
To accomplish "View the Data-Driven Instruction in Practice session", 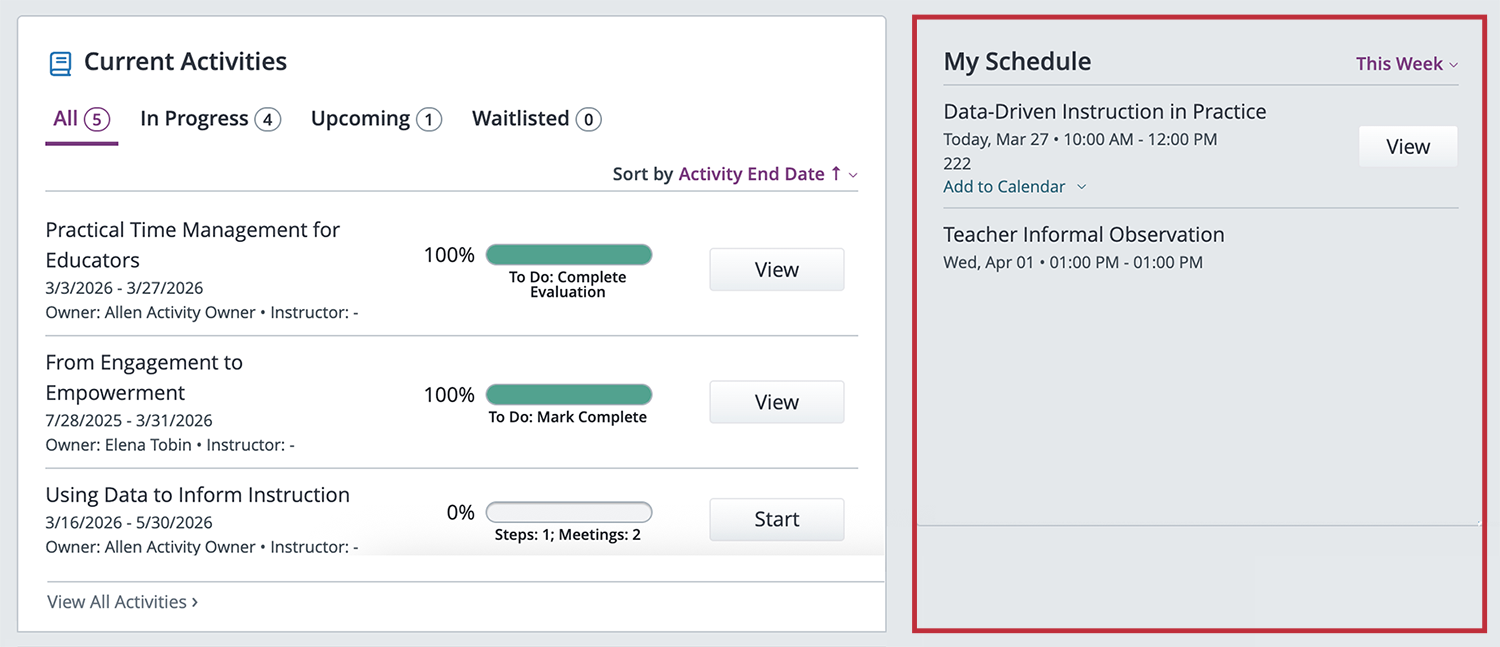I will click(1407, 146).
